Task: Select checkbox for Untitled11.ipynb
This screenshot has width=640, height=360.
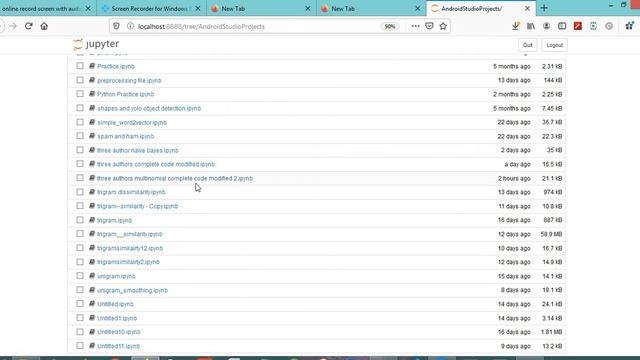Action: pyautogui.click(x=80, y=346)
